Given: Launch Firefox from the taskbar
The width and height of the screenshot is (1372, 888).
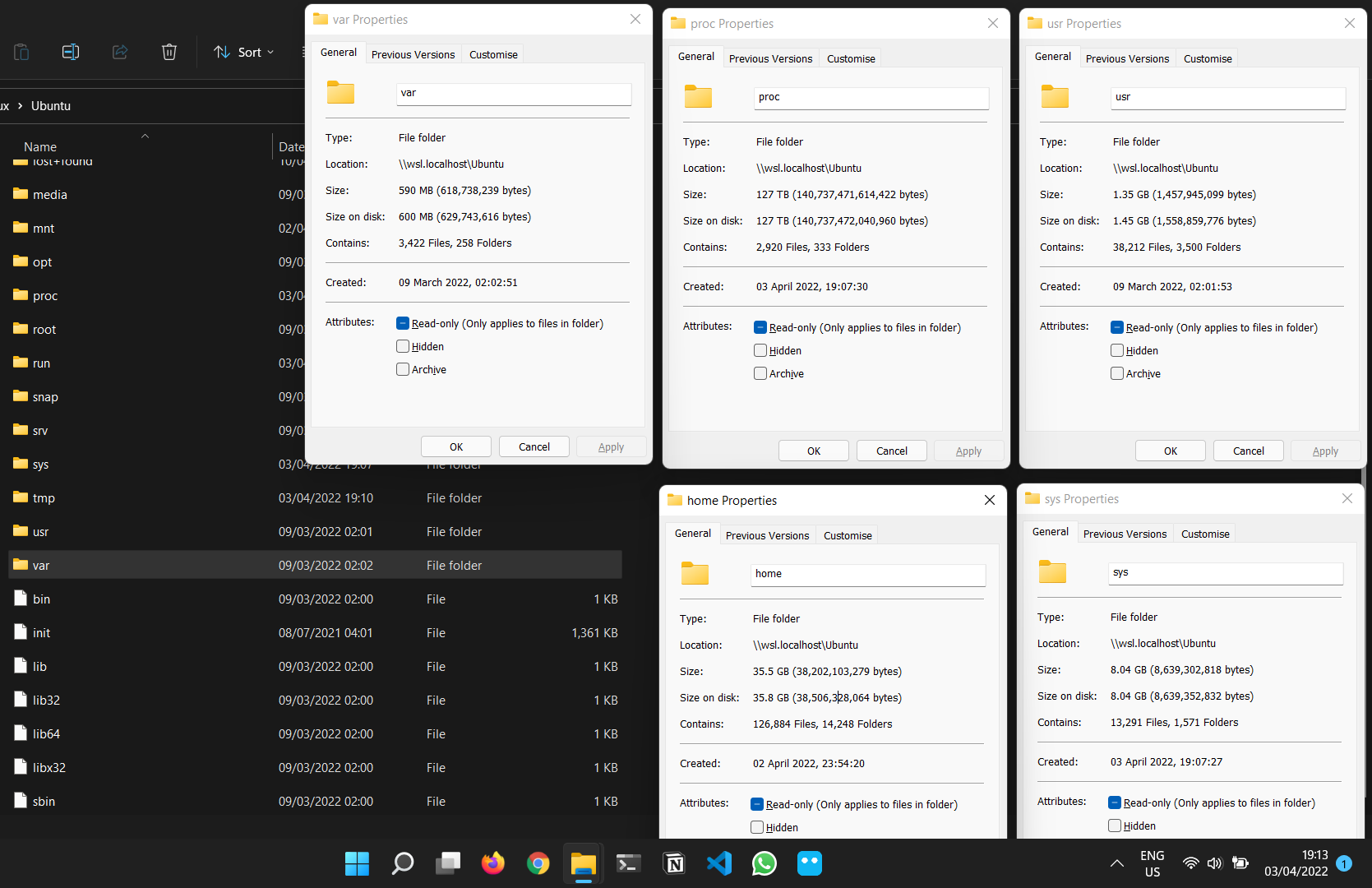Looking at the screenshot, I should pos(492,863).
